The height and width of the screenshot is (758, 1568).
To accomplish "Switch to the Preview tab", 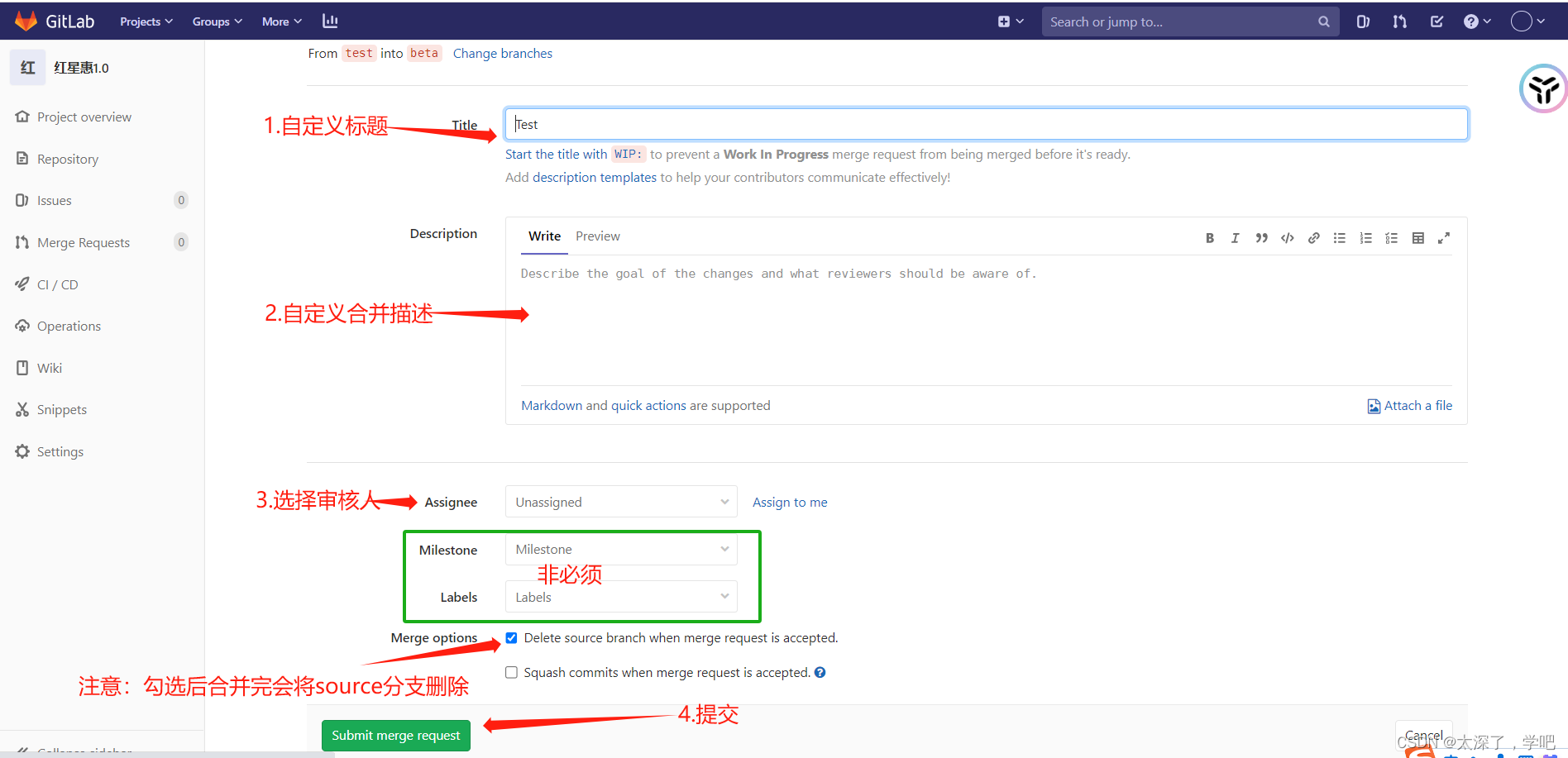I will coord(597,236).
